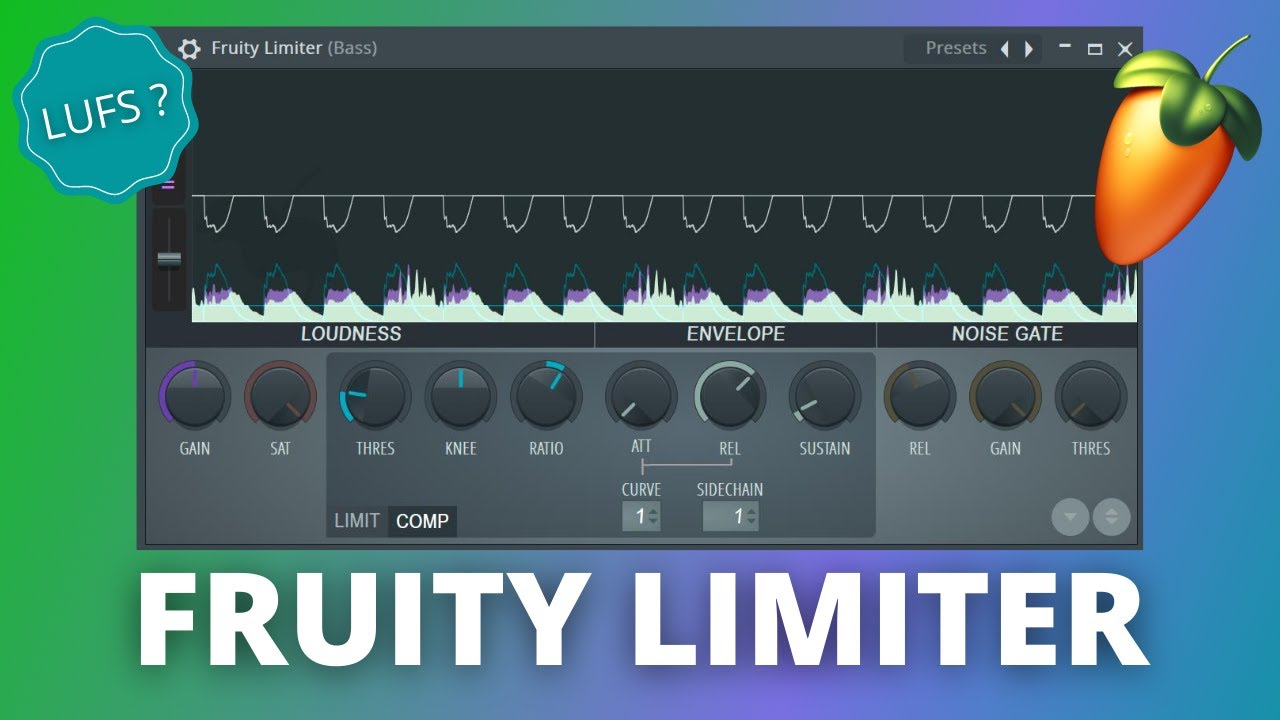
Task: Click the envelope REL release knob
Action: point(730,396)
